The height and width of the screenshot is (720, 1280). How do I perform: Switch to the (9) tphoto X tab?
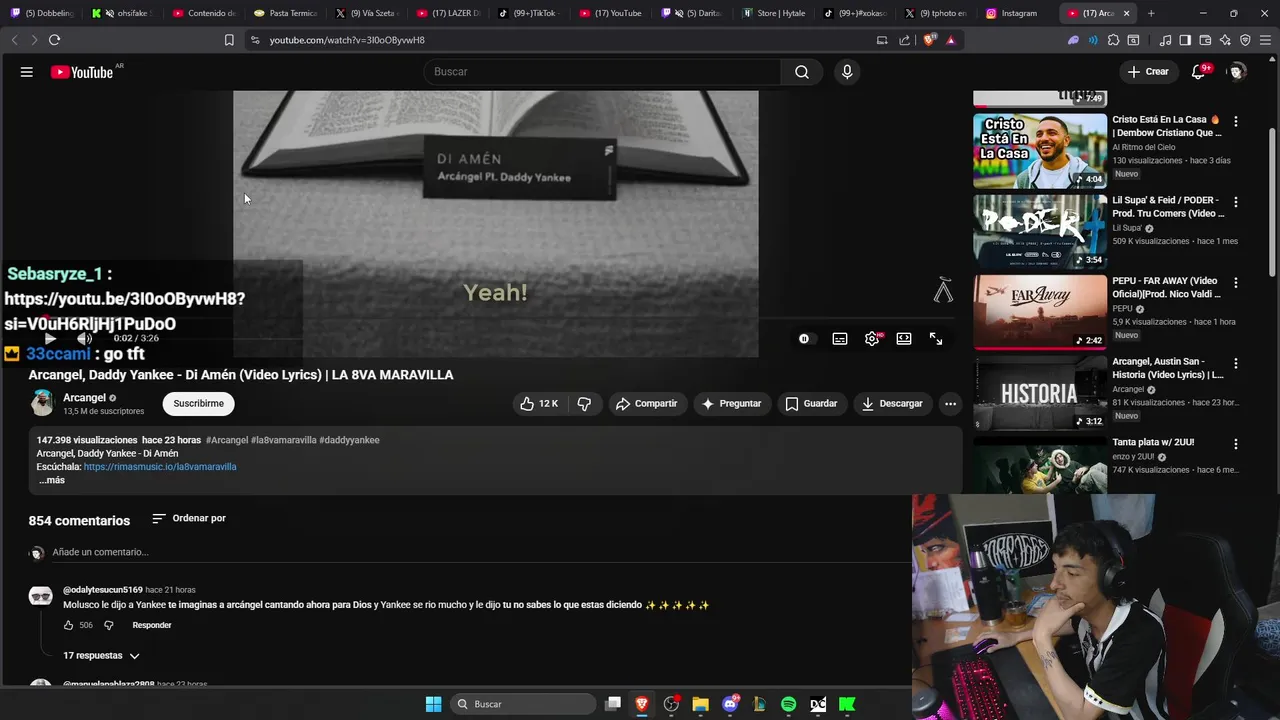(x=936, y=13)
